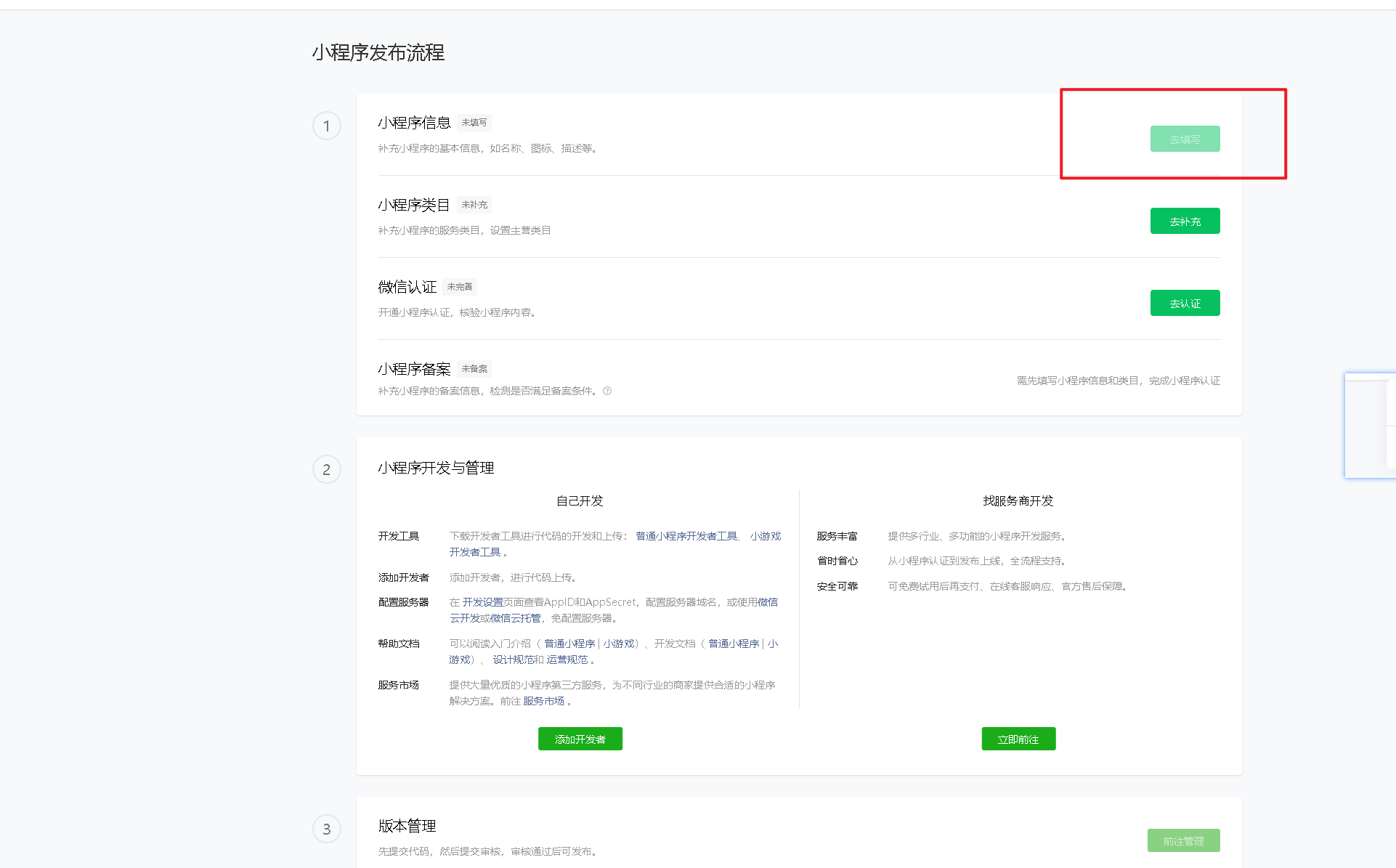
Task: Click the green 添加开发者 button
Action: click(x=580, y=739)
